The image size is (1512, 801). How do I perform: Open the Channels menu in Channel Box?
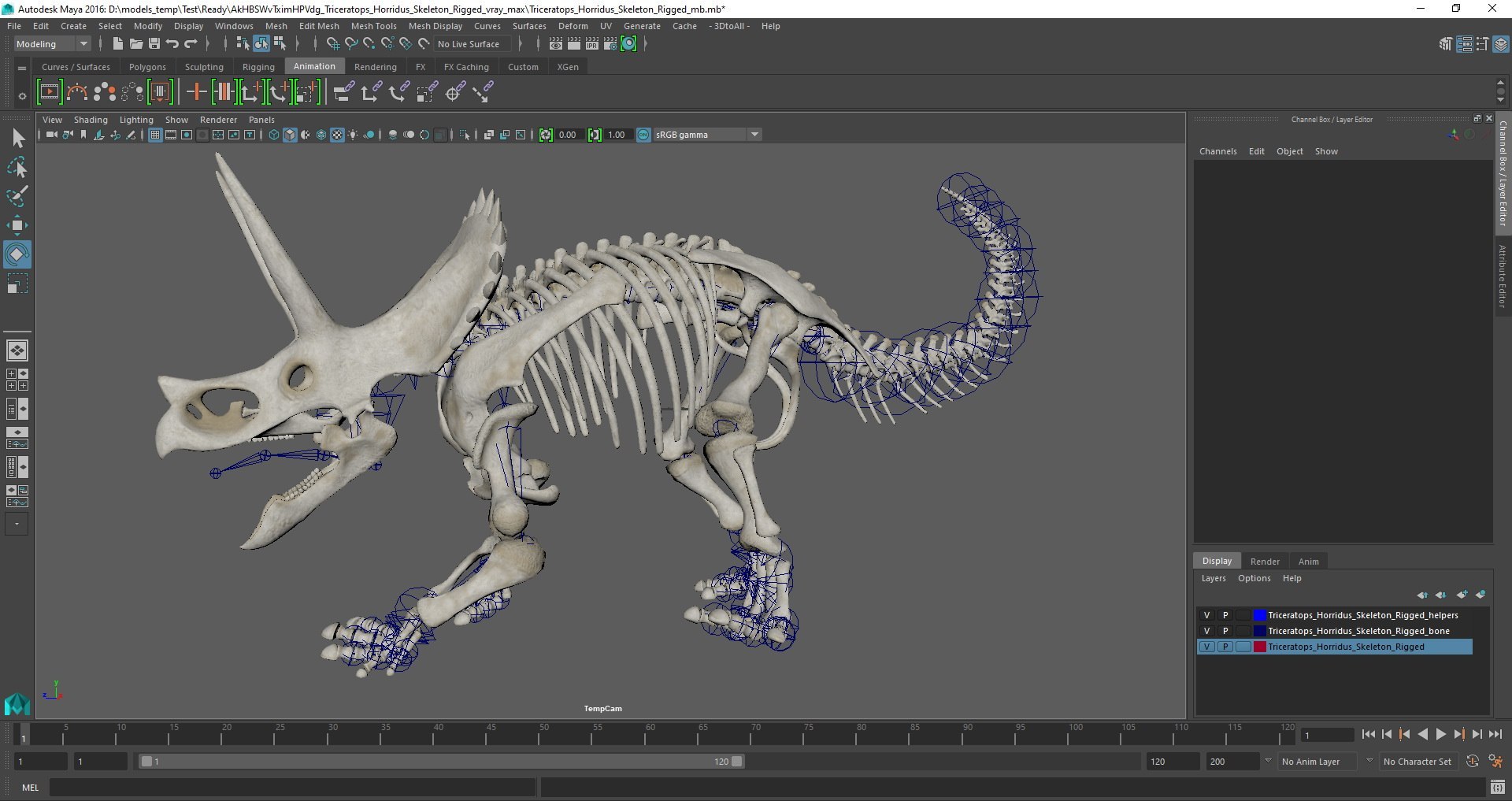click(1217, 151)
